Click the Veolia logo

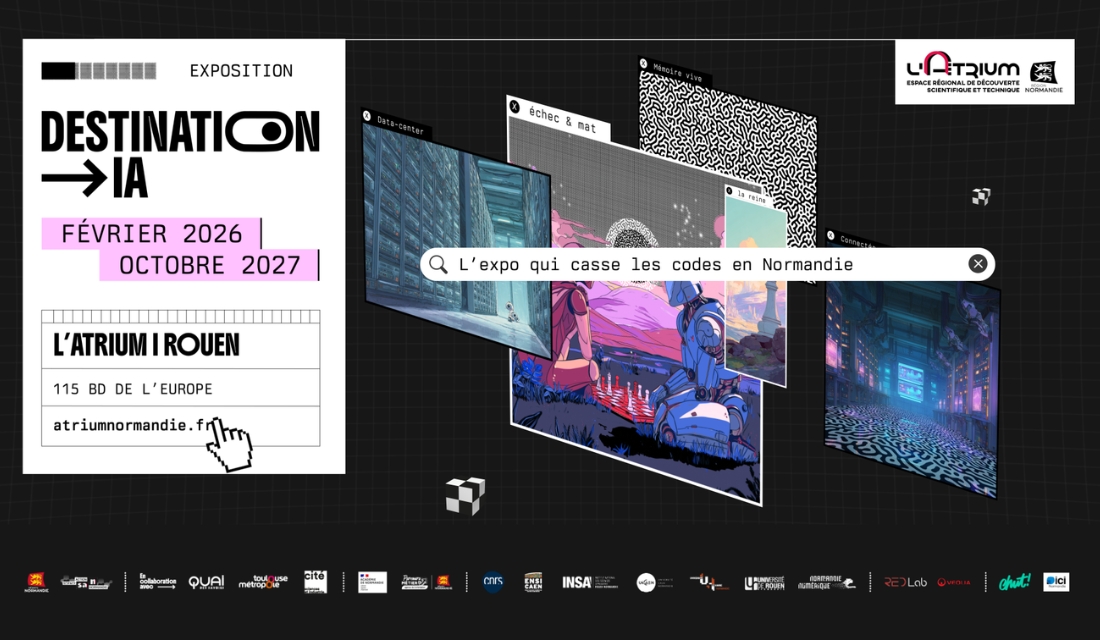point(954,582)
